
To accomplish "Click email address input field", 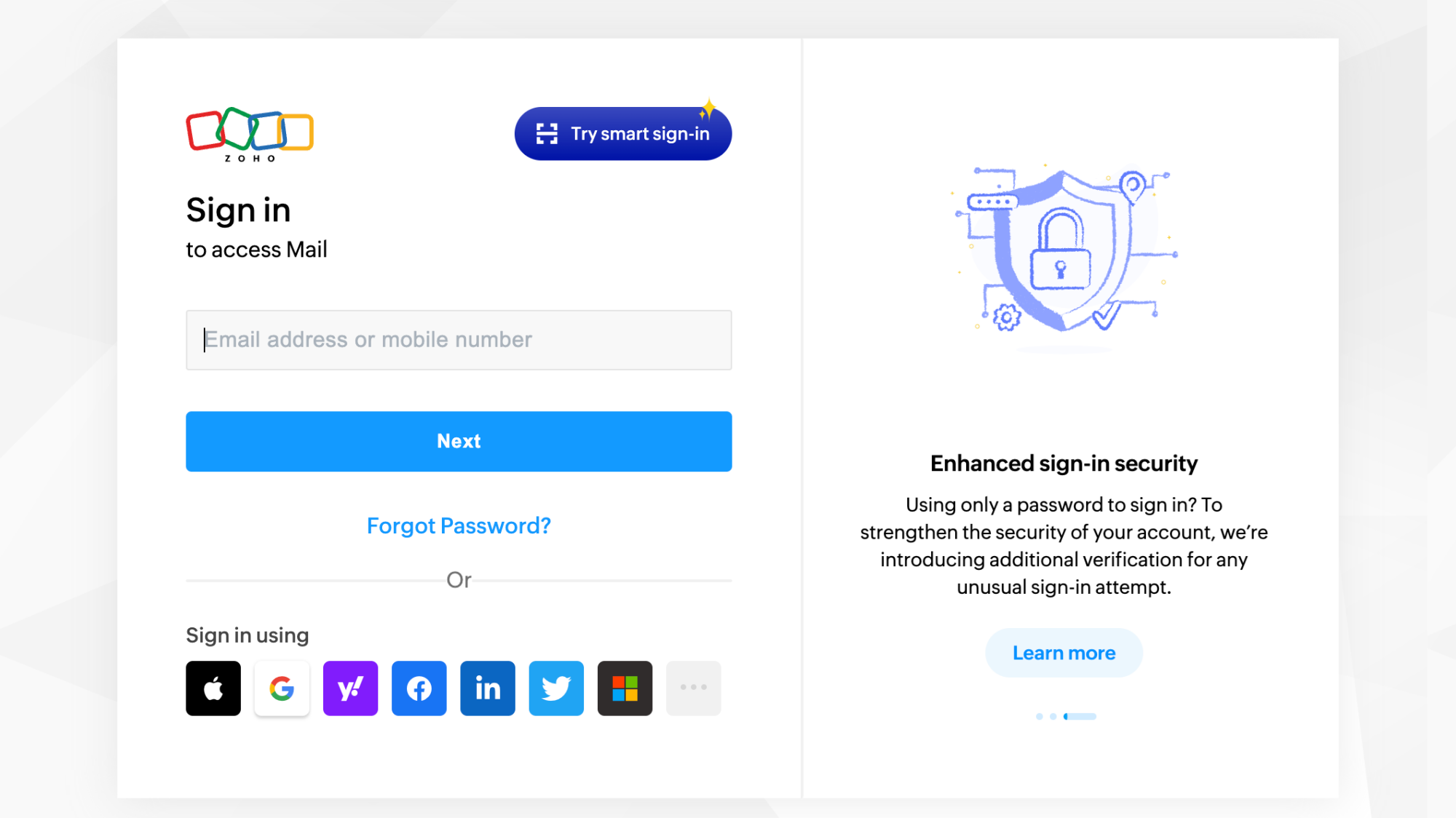I will tap(458, 340).
